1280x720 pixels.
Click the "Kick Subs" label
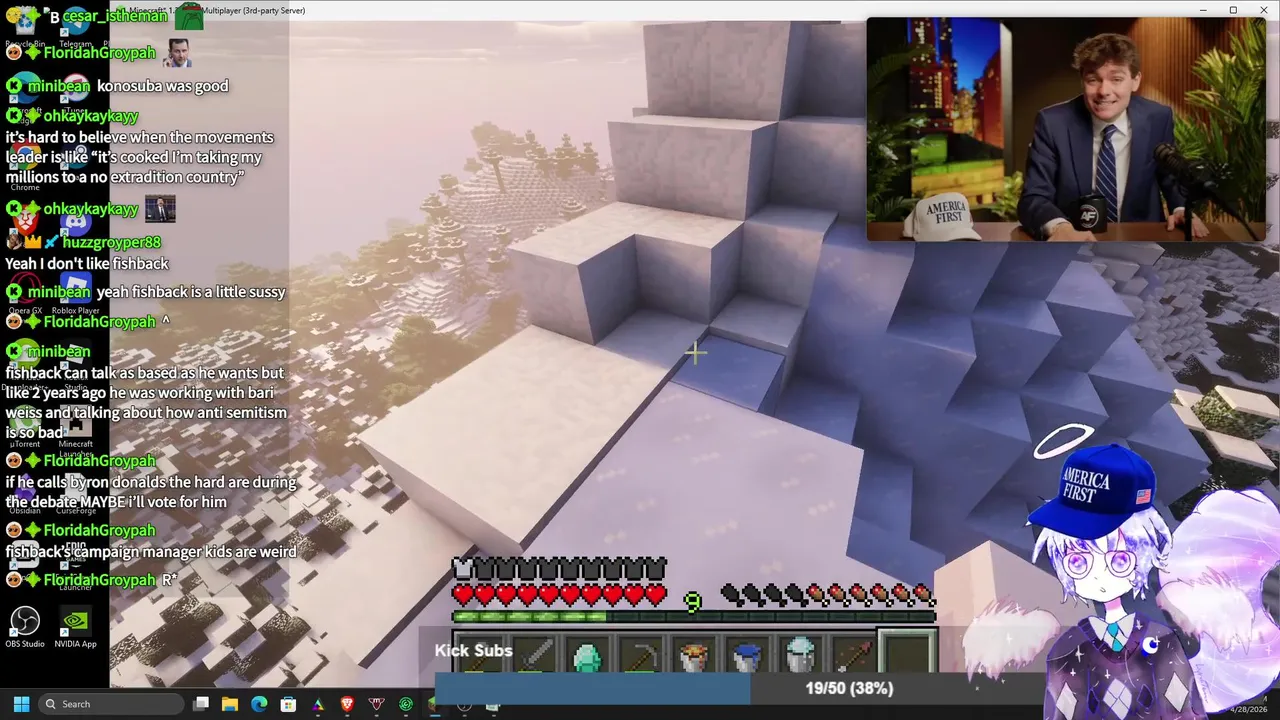point(473,651)
